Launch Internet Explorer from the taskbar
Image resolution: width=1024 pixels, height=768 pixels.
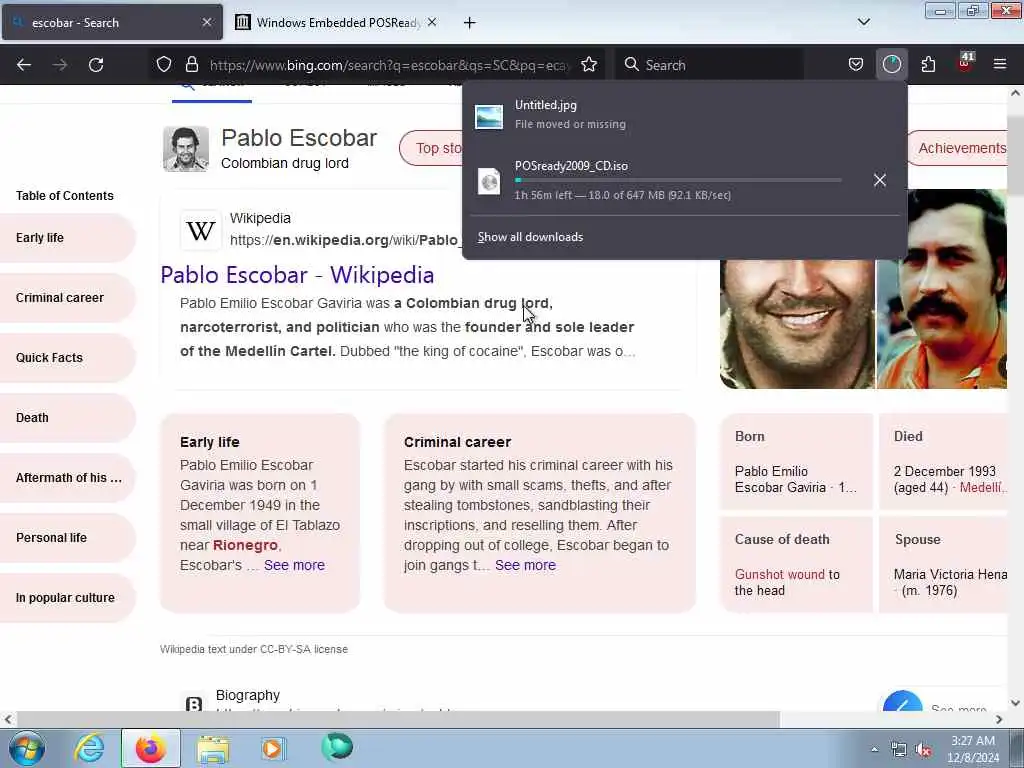pyautogui.click(x=89, y=748)
